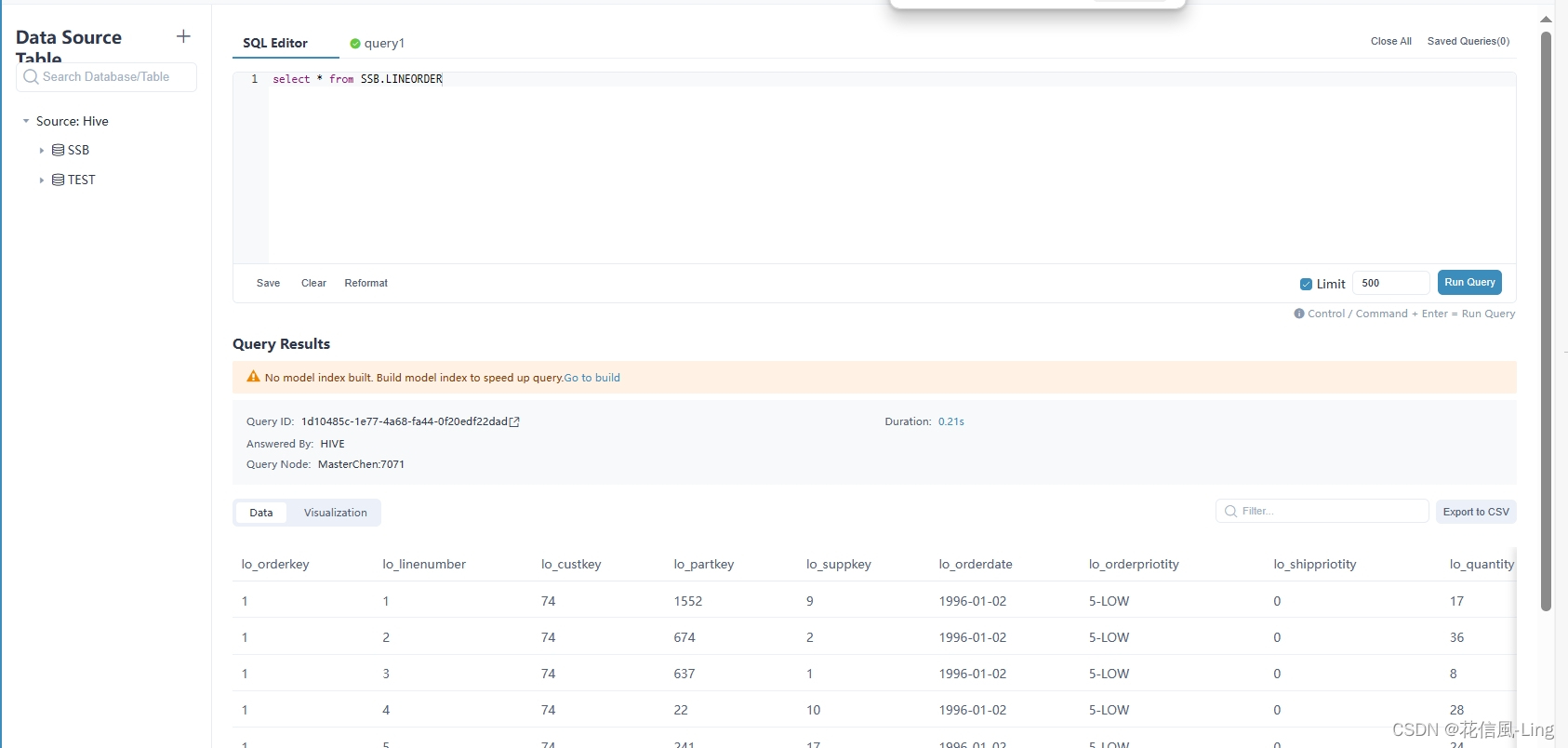Select the Data results tab
The height and width of the screenshot is (748, 1568).
point(261,513)
